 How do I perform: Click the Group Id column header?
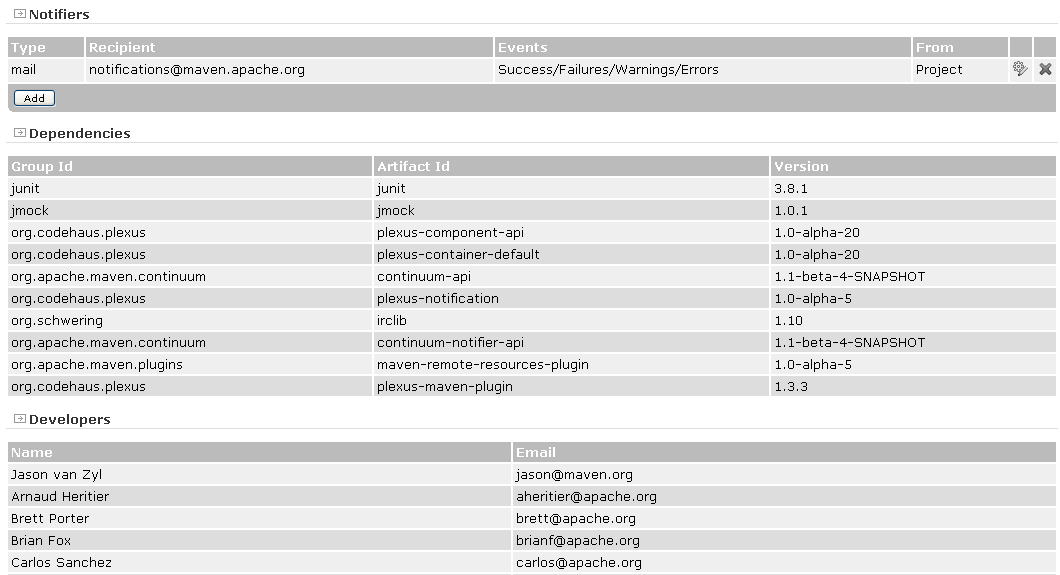[x=42, y=166]
